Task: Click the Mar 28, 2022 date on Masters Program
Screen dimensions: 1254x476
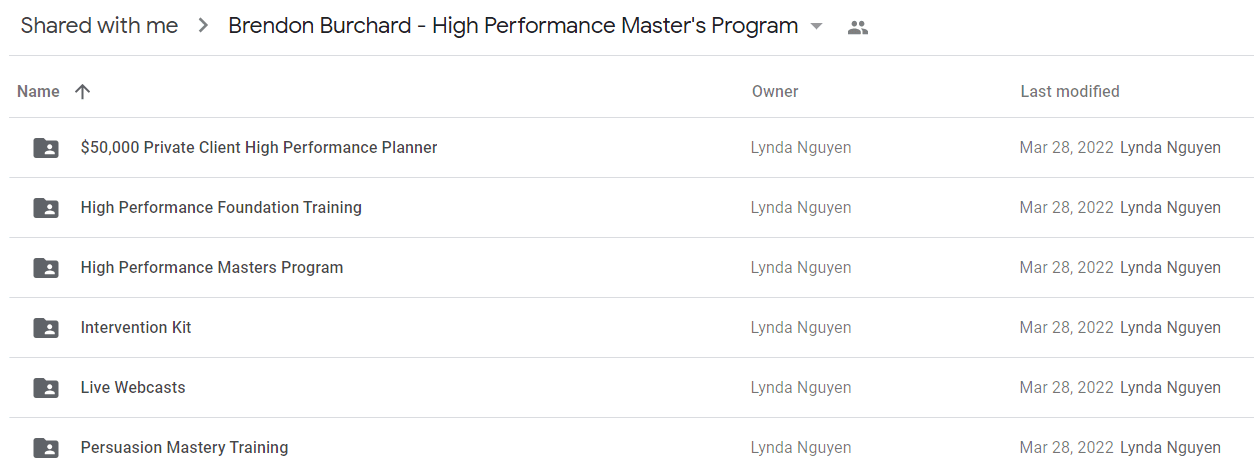Action: (1066, 267)
